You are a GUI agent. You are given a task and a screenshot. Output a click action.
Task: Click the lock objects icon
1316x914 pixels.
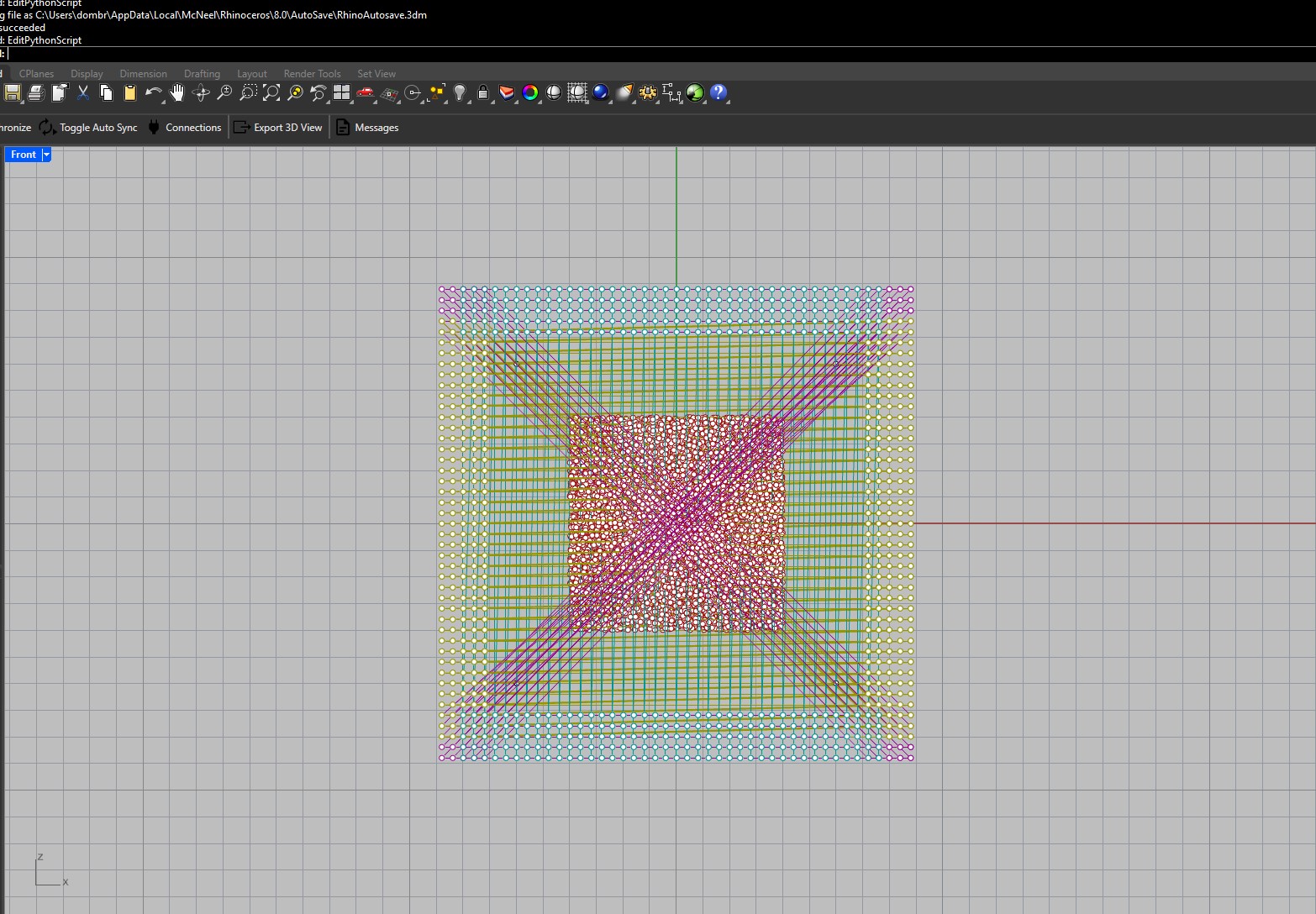[x=482, y=93]
